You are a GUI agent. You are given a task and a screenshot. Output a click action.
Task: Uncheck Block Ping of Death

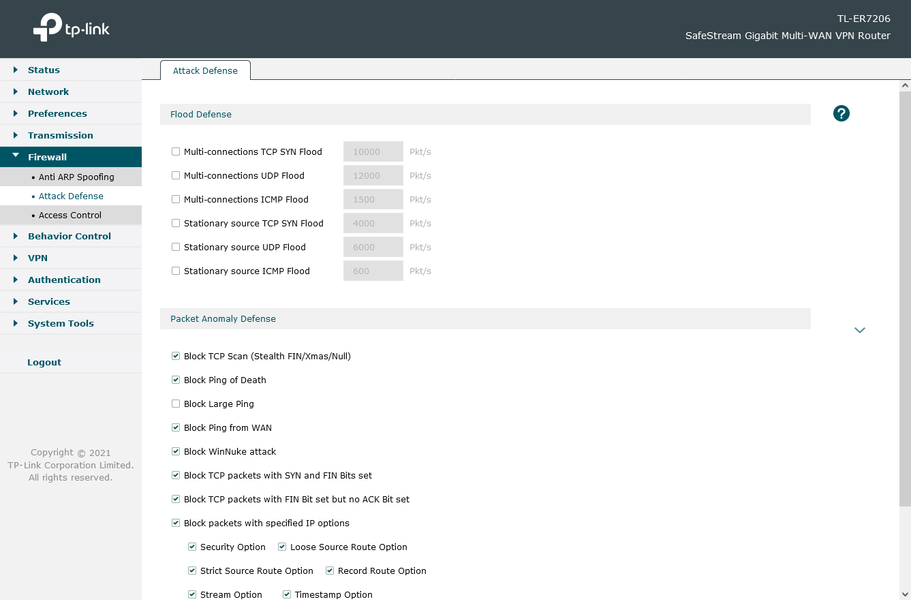(175, 380)
